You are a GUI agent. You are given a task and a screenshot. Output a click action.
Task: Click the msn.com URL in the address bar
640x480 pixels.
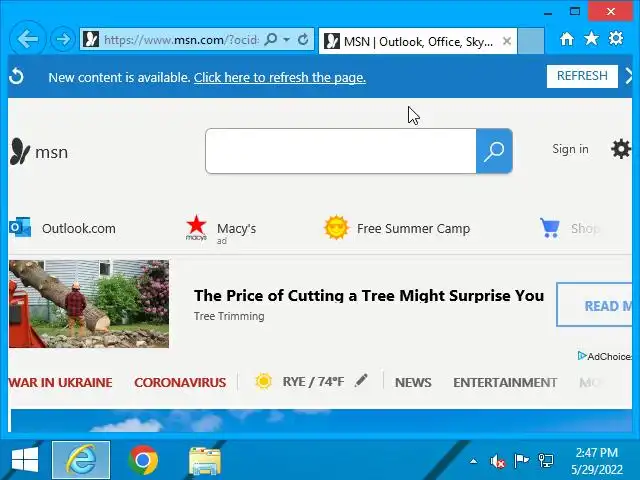(x=181, y=40)
